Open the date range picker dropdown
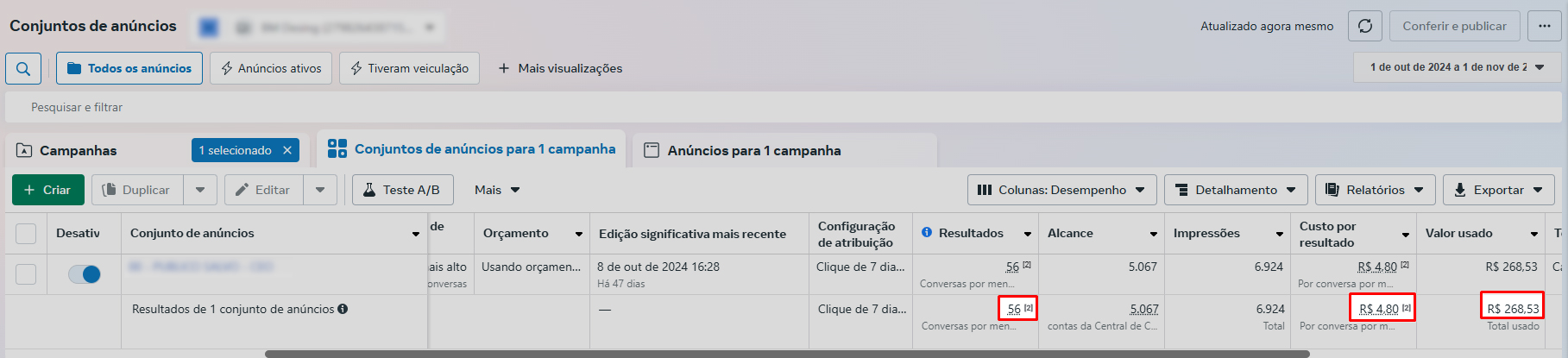This screenshot has width=1568, height=358. pyautogui.click(x=1456, y=67)
